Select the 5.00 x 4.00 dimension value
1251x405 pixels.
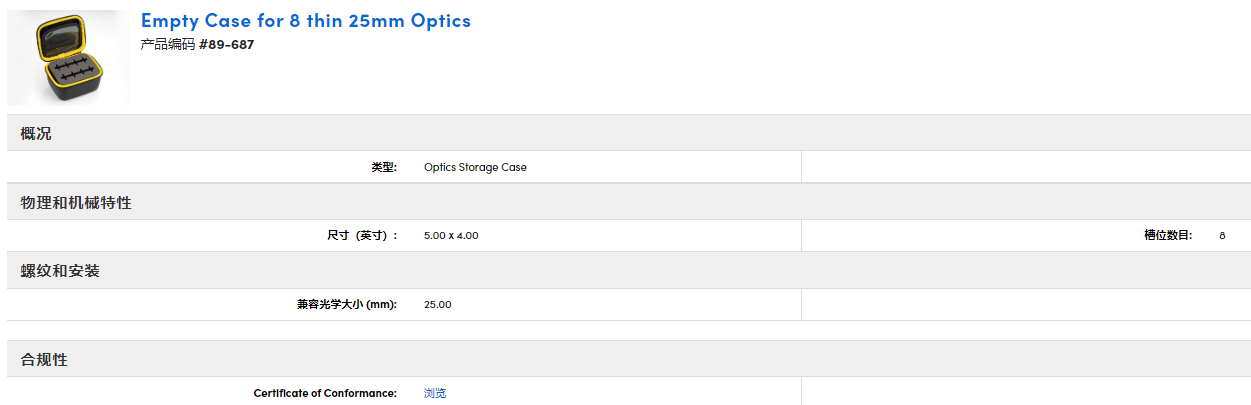[x=451, y=236]
